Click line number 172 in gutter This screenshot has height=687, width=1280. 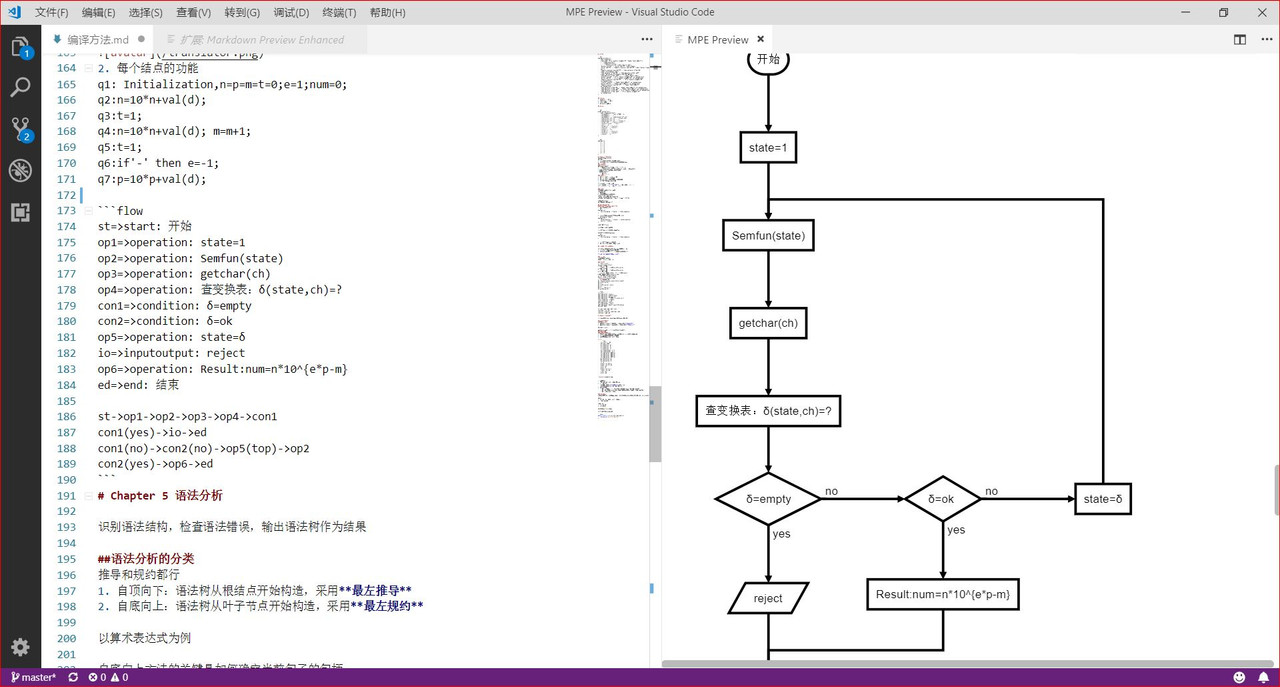click(66, 194)
